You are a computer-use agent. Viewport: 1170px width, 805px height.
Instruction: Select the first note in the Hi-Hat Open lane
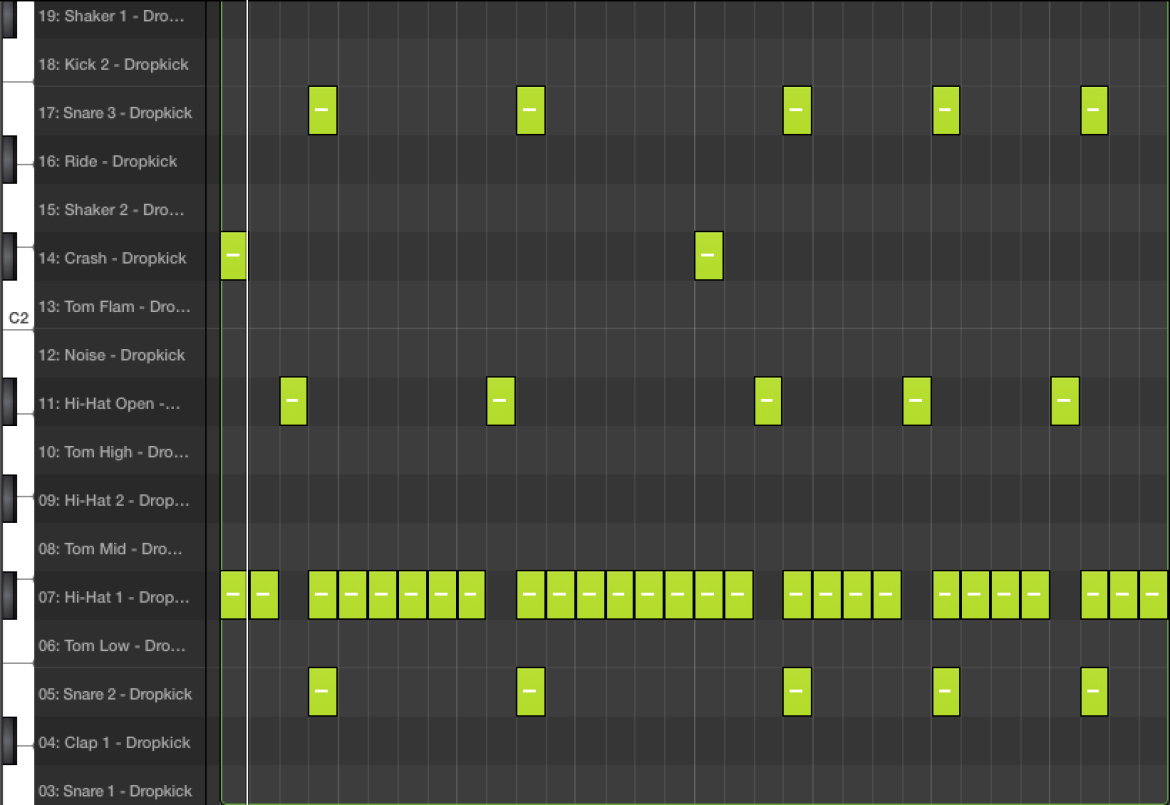[293, 401]
